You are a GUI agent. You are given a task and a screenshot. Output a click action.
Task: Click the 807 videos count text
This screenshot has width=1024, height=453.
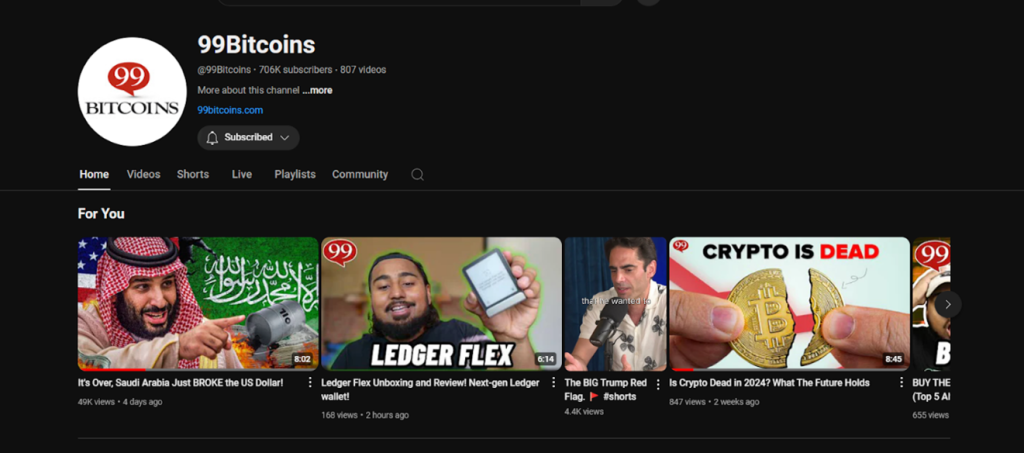tap(363, 70)
